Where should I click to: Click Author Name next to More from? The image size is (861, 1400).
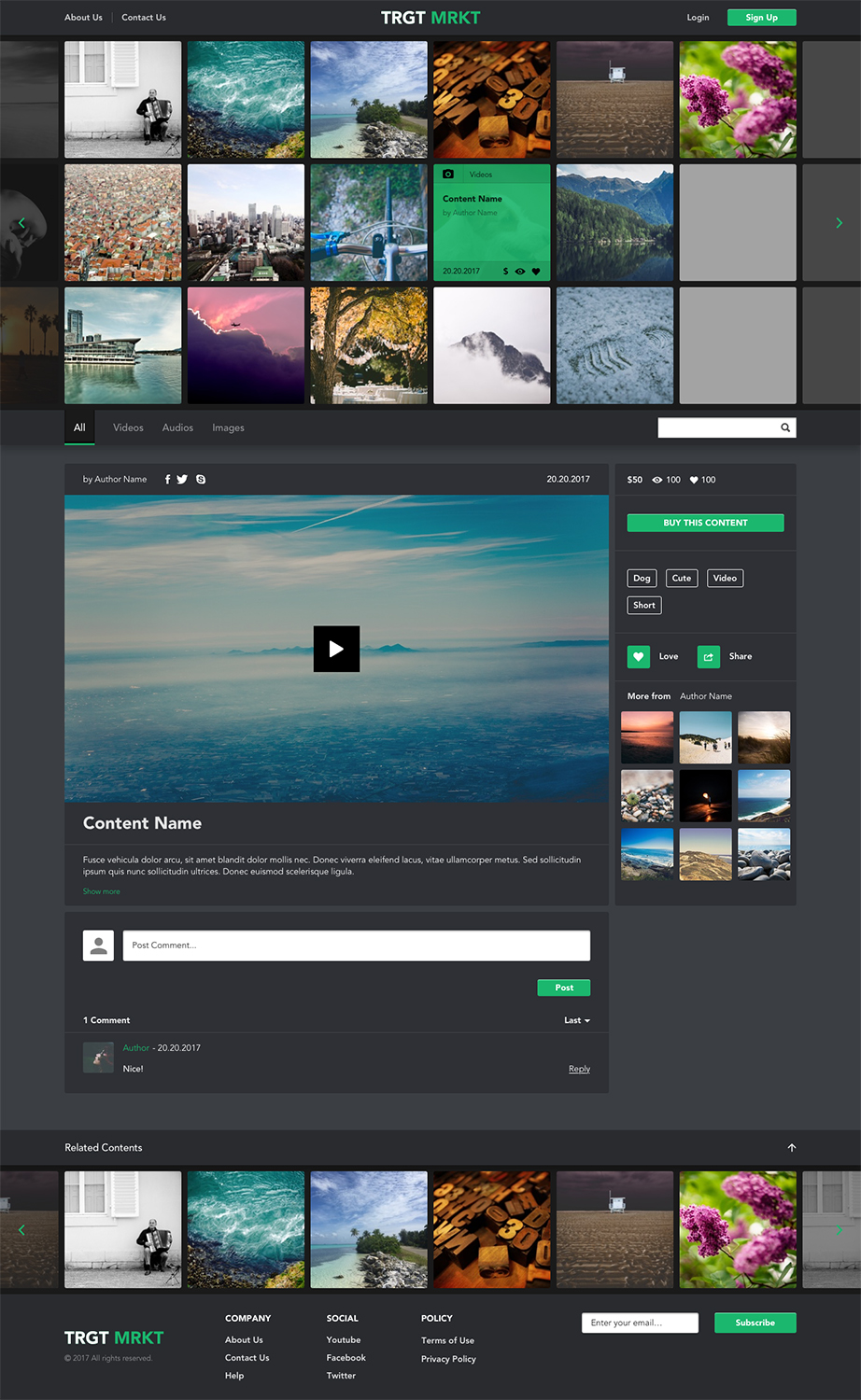click(x=706, y=696)
